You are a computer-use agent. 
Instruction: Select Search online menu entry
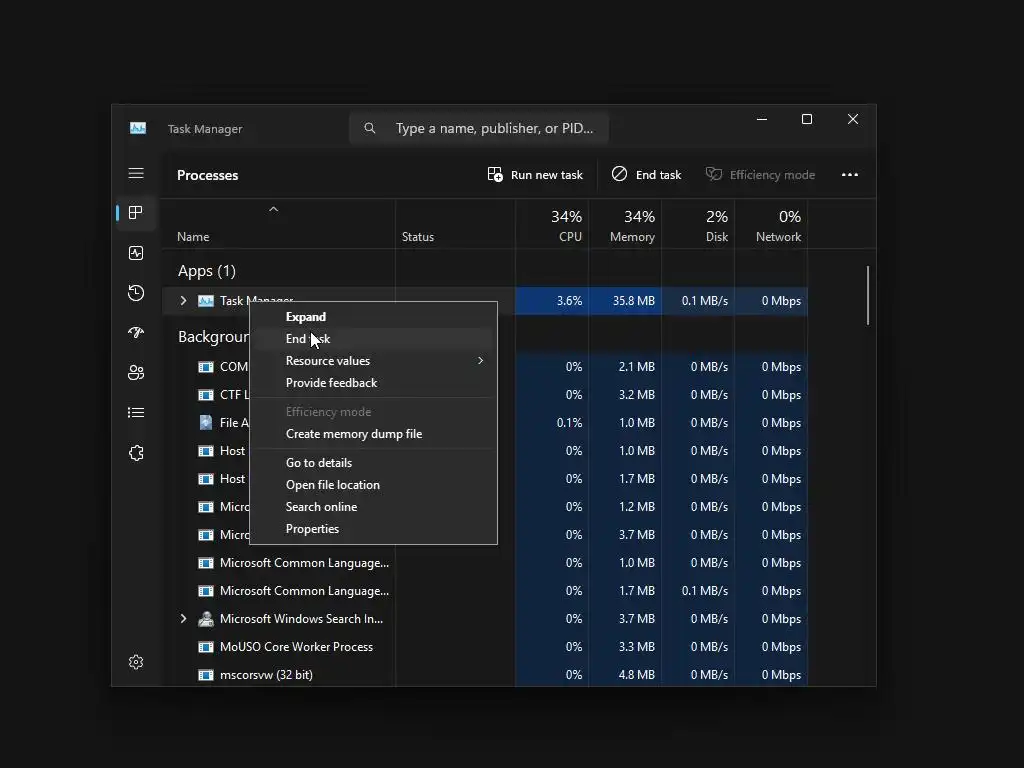coord(374,507)
